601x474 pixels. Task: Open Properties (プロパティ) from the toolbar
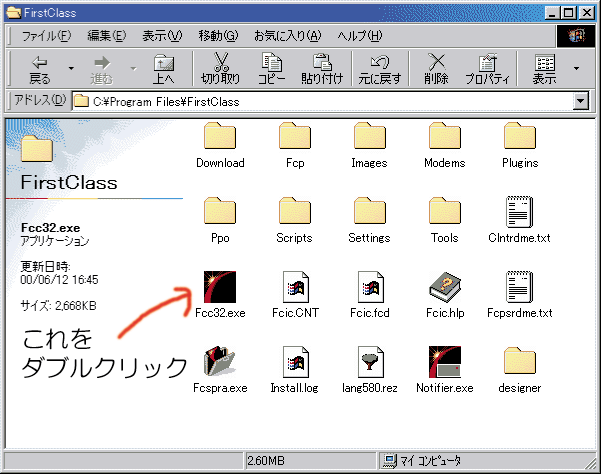(487, 69)
